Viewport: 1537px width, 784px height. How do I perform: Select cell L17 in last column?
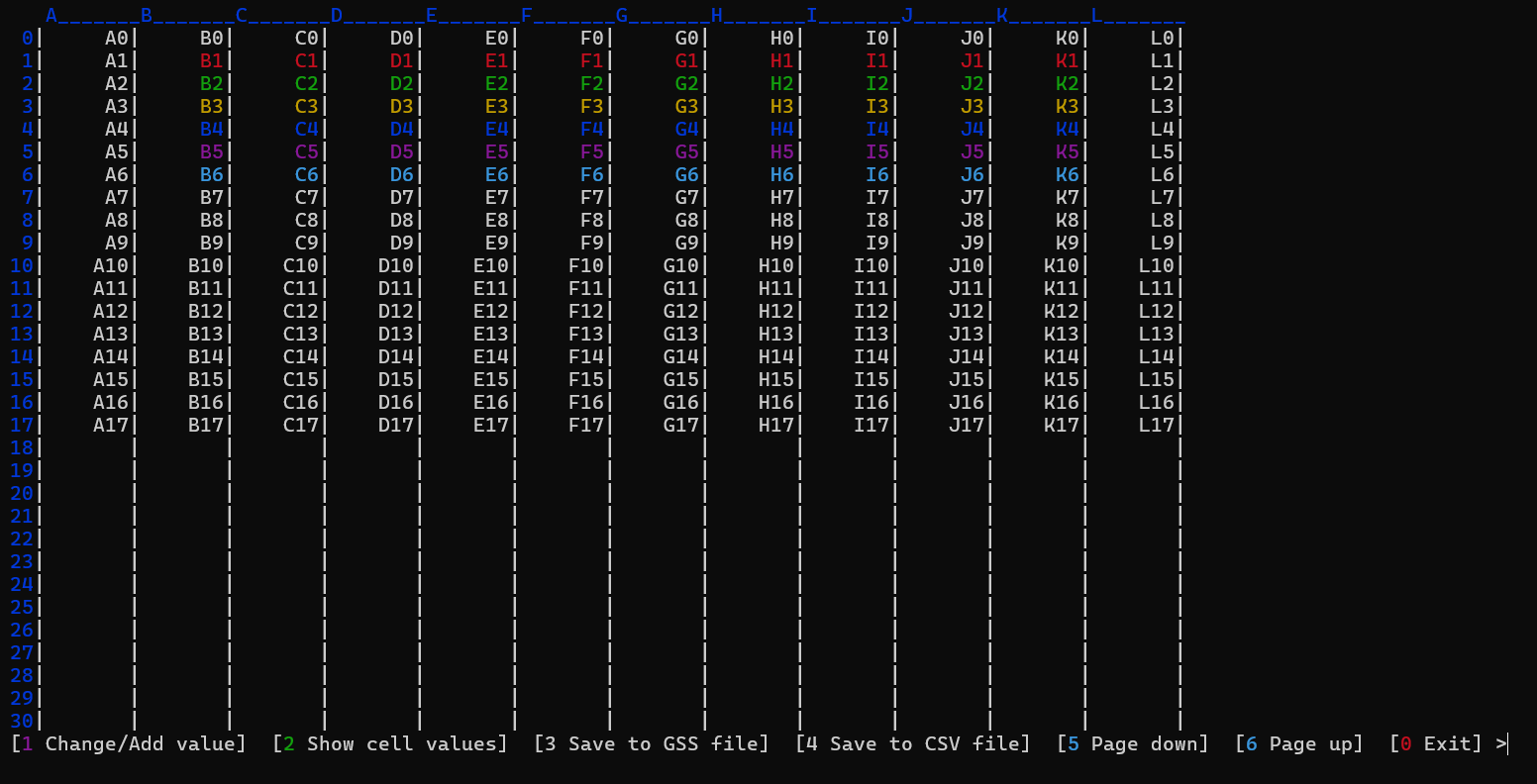point(1156,426)
